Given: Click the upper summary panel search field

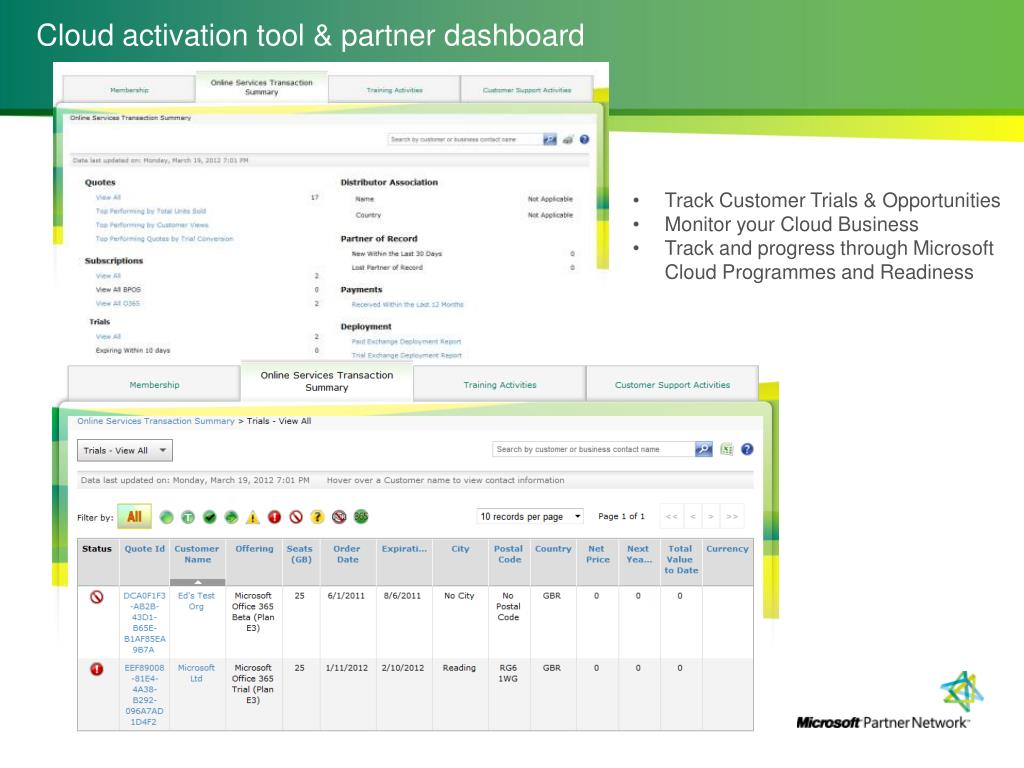Looking at the screenshot, I should pyautogui.click(x=466, y=139).
